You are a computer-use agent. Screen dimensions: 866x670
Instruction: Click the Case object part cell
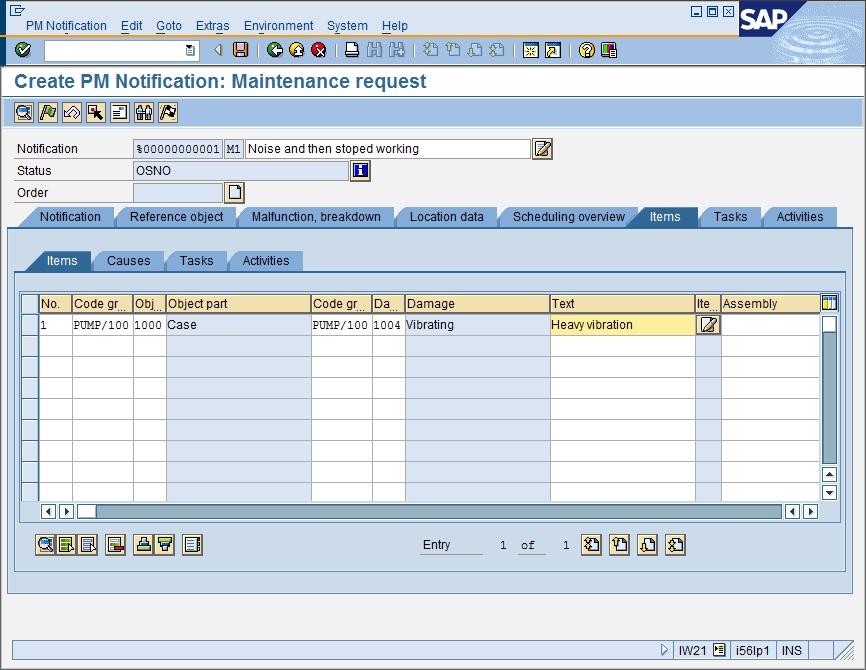point(238,325)
